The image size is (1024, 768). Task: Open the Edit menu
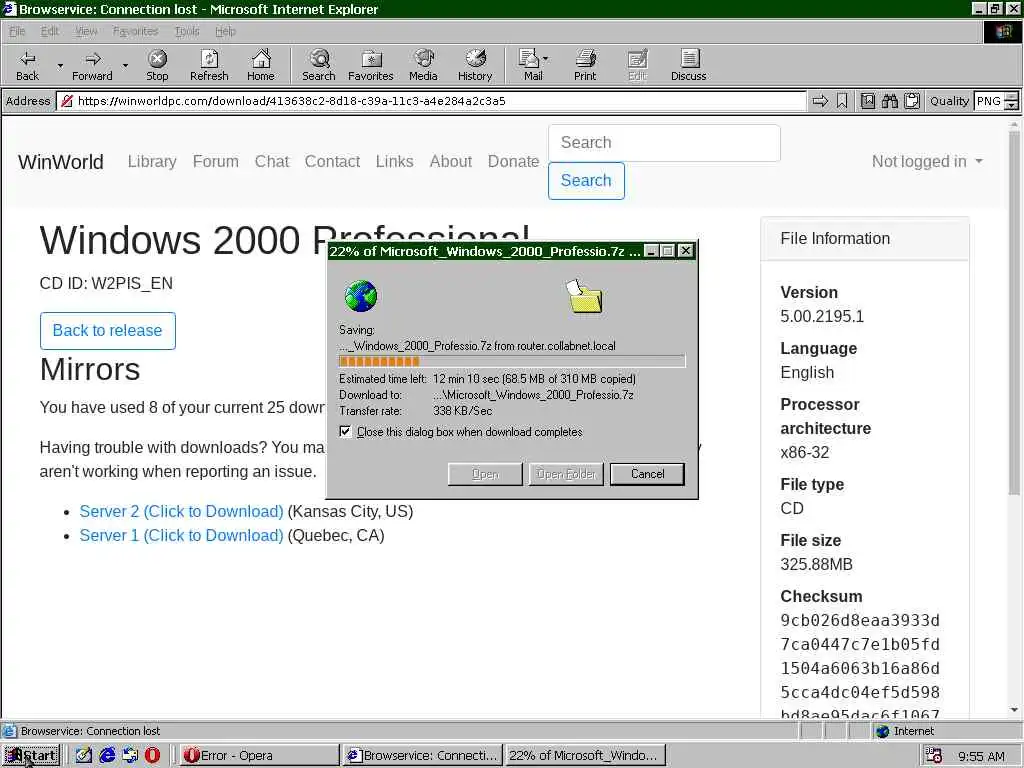50,31
